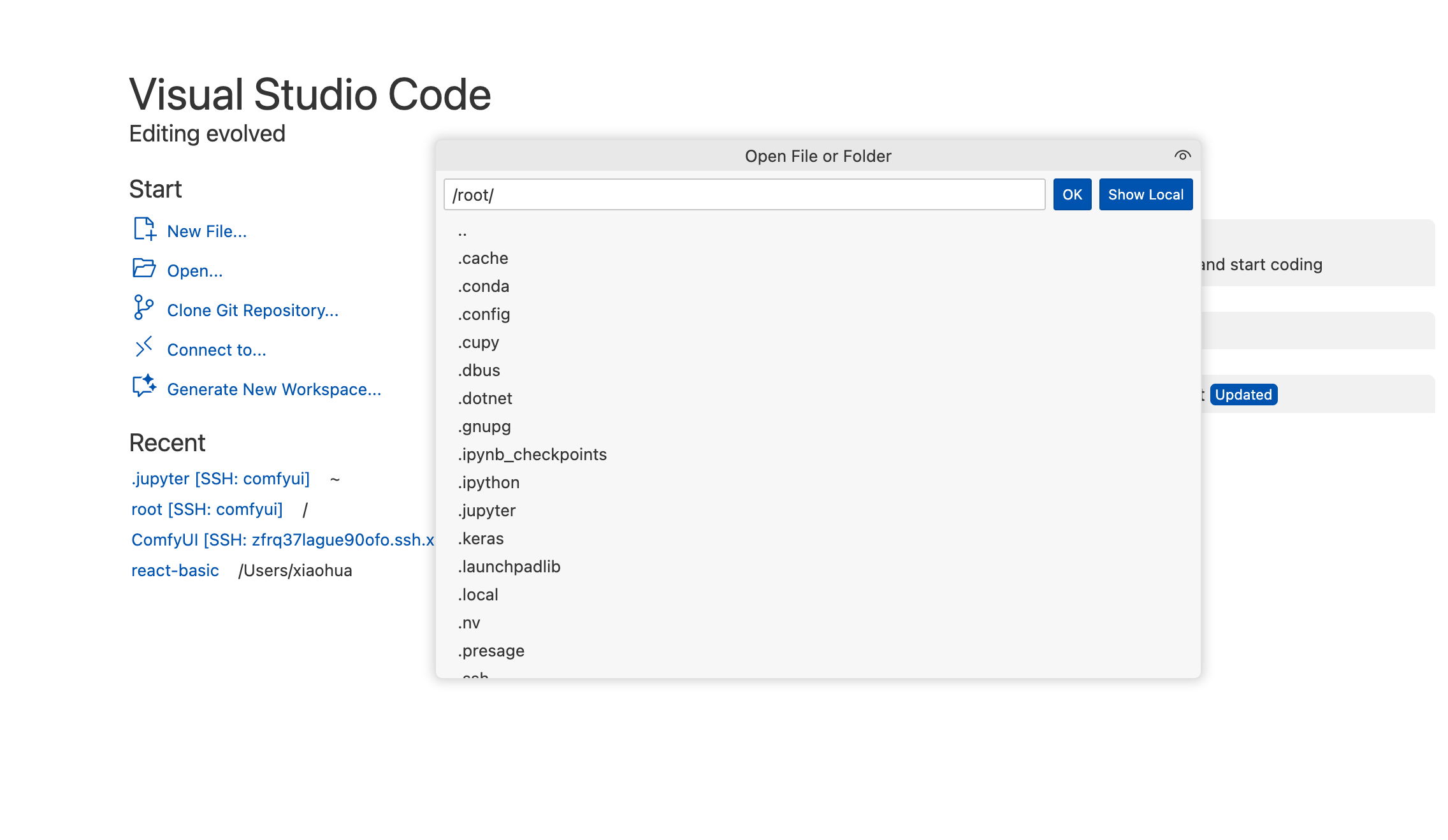Image resolution: width=1448 pixels, height=840 pixels.
Task: Select the .cupy folder entry
Action: [x=818, y=342]
